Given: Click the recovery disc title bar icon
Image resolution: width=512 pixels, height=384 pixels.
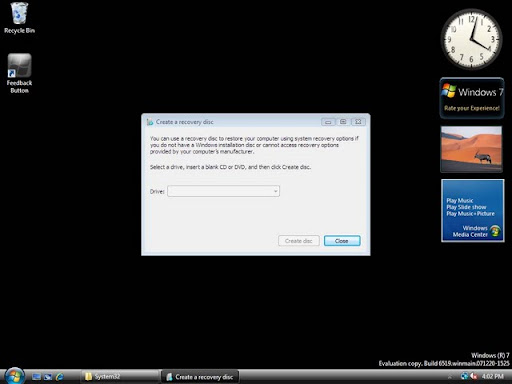Looking at the screenshot, I should [x=150, y=122].
